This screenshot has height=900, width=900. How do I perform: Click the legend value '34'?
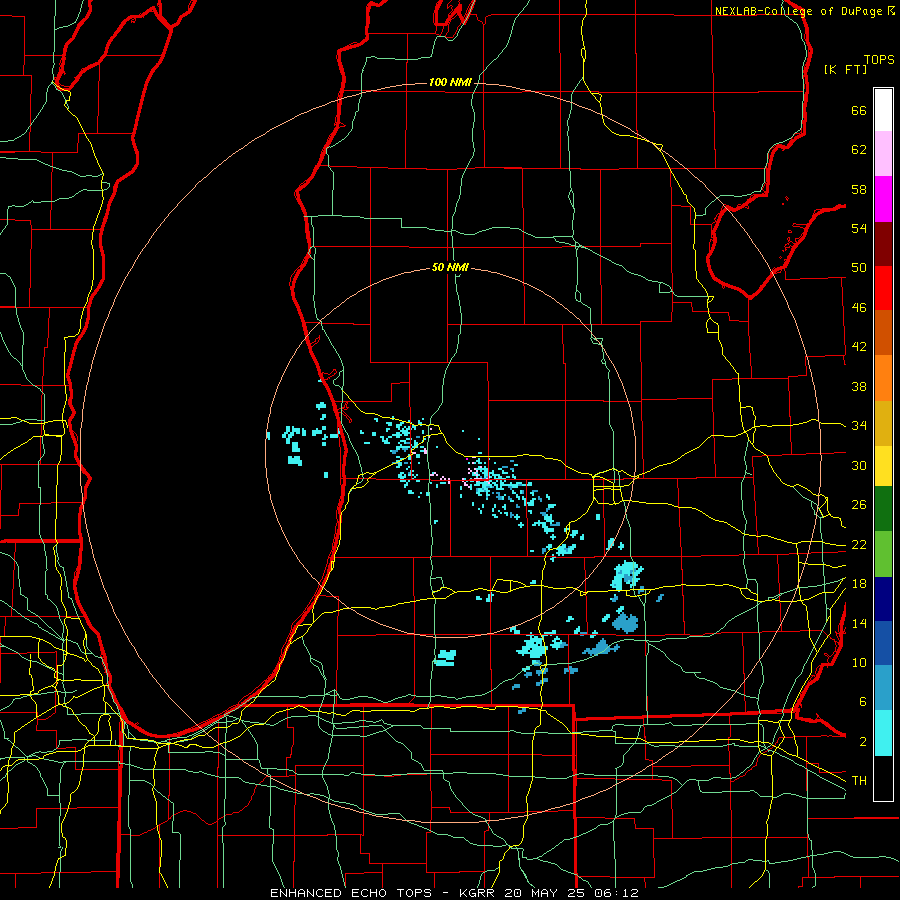point(859,426)
